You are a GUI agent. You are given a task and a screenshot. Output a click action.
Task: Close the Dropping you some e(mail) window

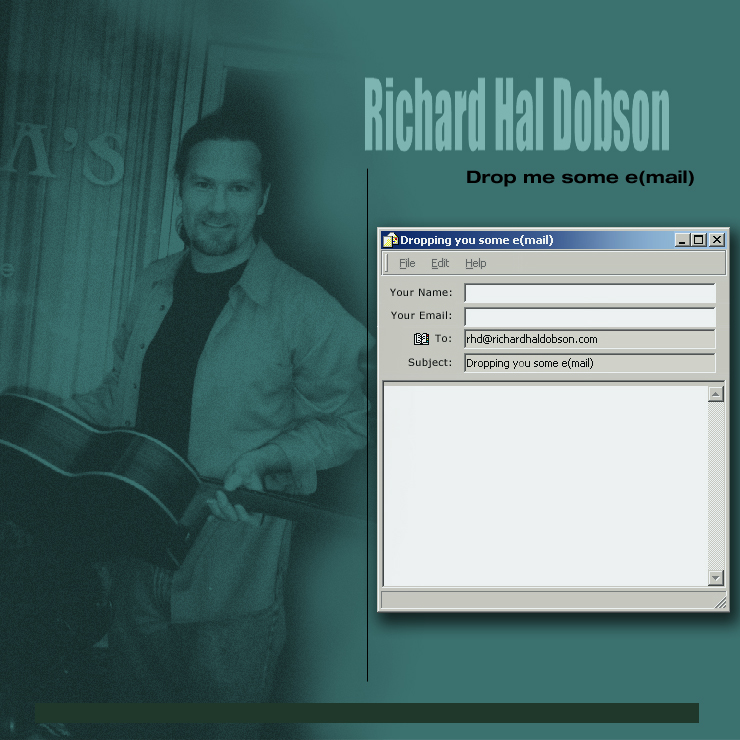tap(717, 240)
